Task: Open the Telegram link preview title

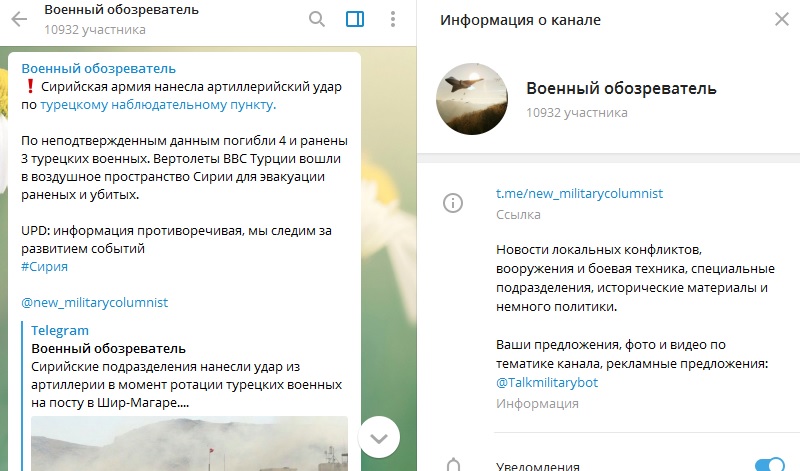Action: (60, 331)
